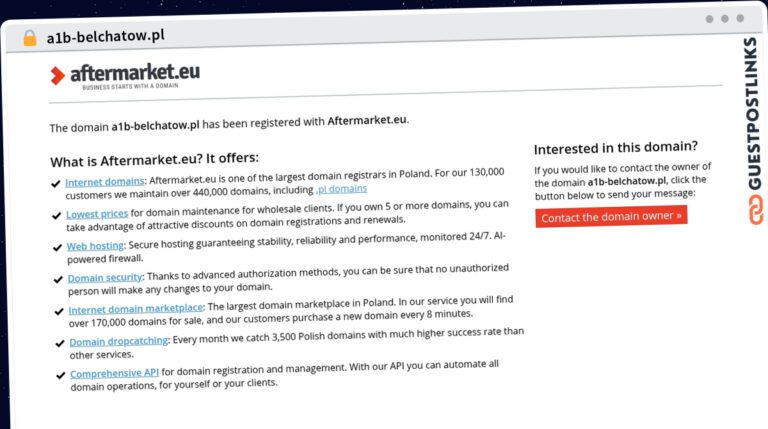Click the aftermarket.eu wordmark text
768x429 pixels.
pos(135,72)
